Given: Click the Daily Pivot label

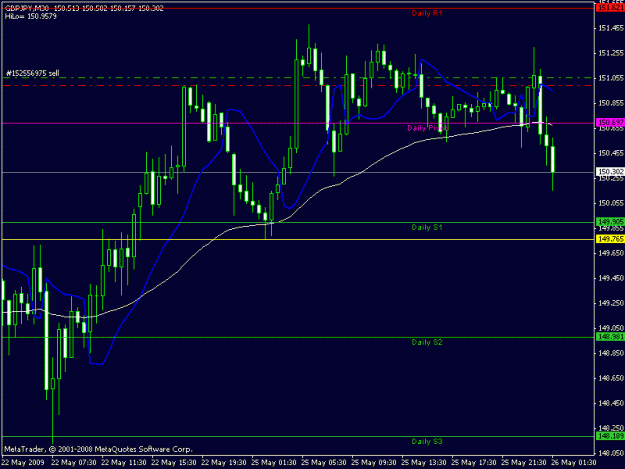Looking at the screenshot, I should click(427, 128).
